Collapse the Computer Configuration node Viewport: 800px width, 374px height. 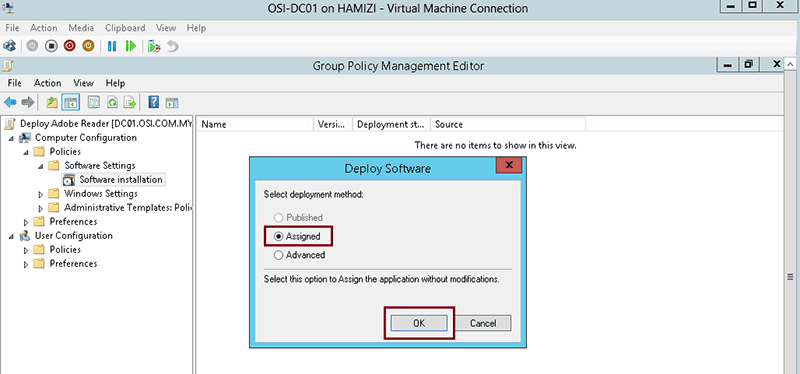coord(11,138)
